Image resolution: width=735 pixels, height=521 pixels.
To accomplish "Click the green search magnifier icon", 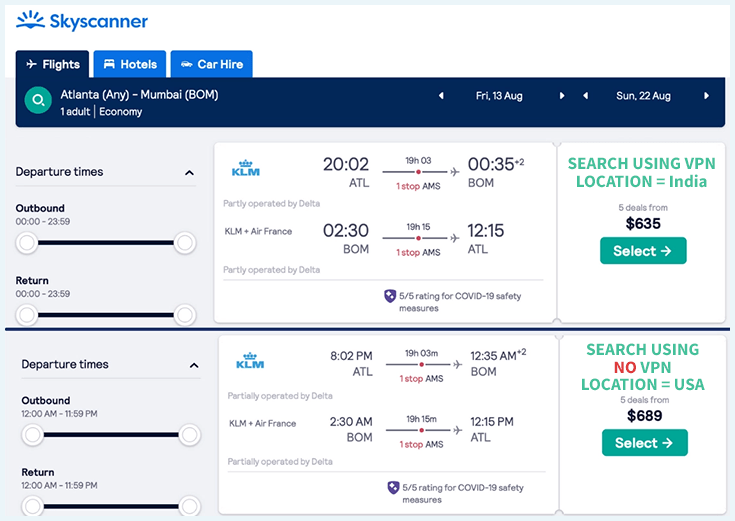I will (38, 100).
